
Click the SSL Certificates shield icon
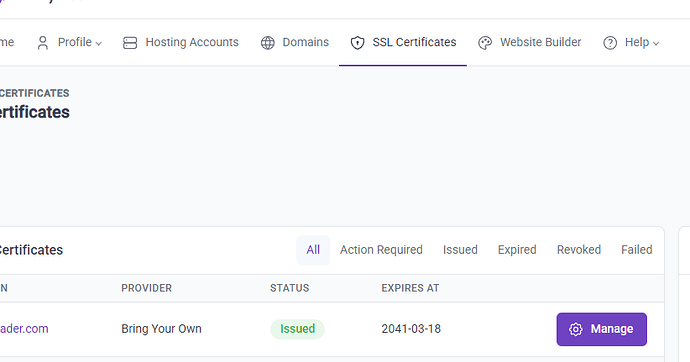pos(357,43)
